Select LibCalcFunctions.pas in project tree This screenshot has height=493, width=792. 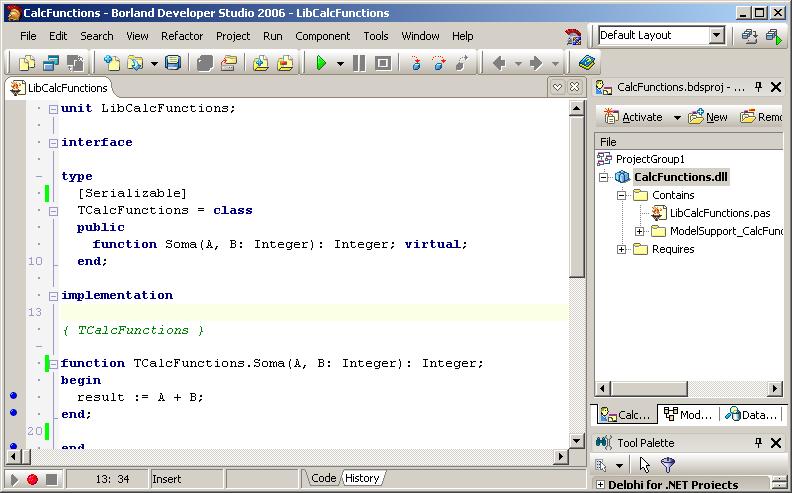click(x=719, y=213)
